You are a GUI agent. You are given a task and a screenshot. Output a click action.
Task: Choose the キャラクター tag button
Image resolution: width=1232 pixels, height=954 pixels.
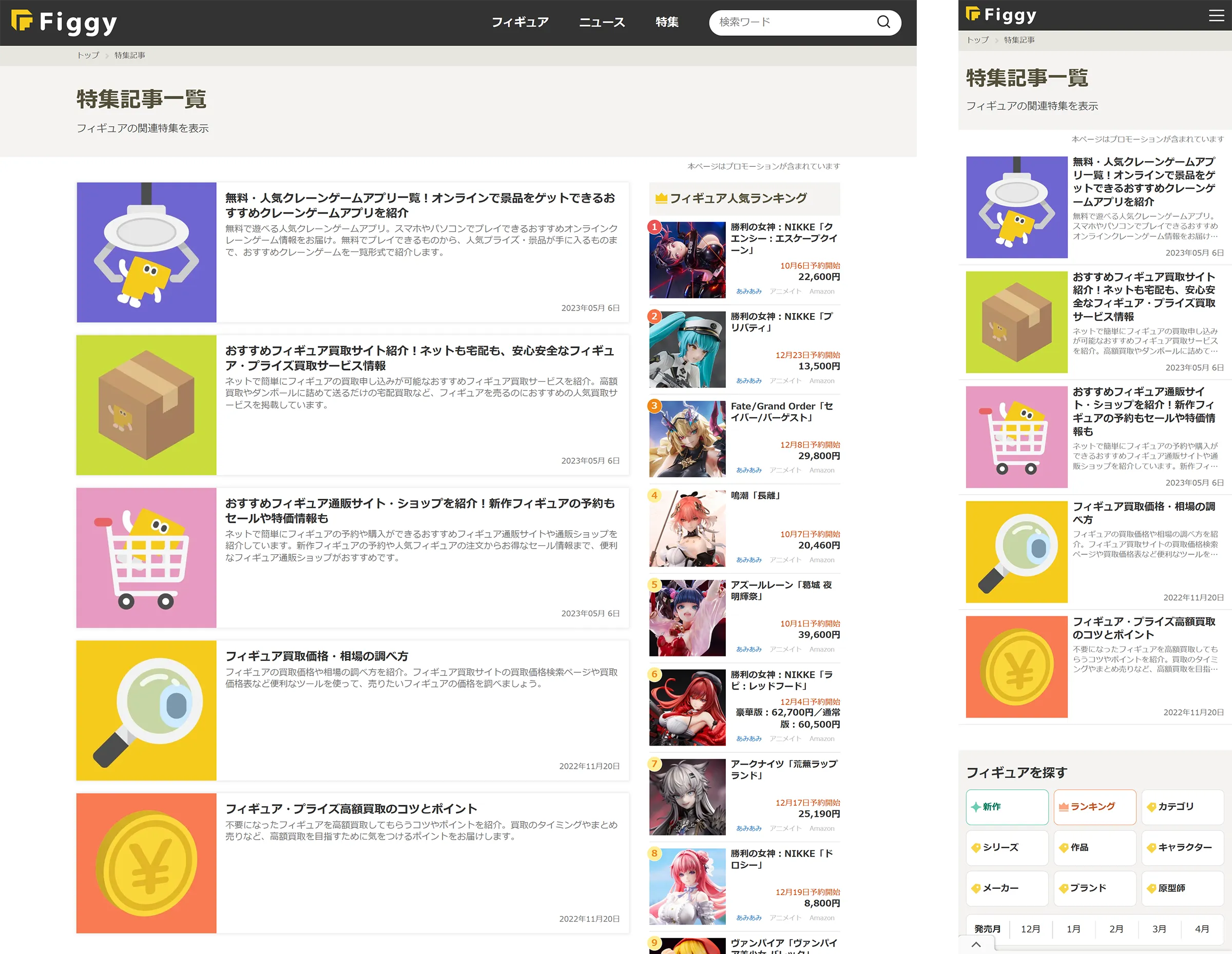click(1182, 847)
